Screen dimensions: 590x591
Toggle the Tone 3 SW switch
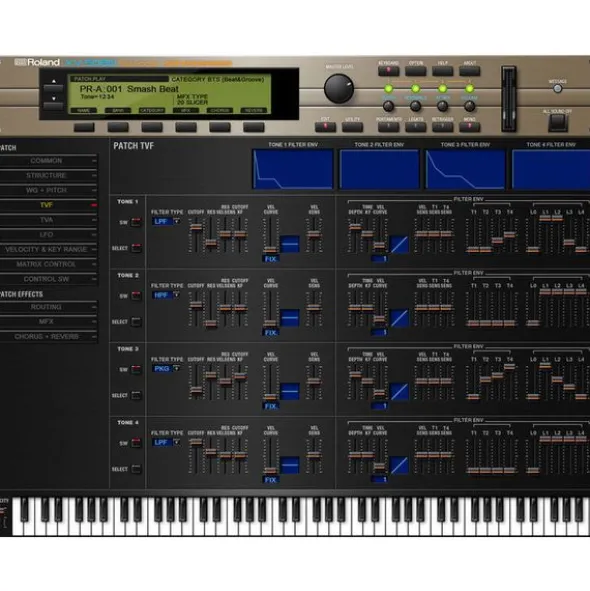coord(136,369)
